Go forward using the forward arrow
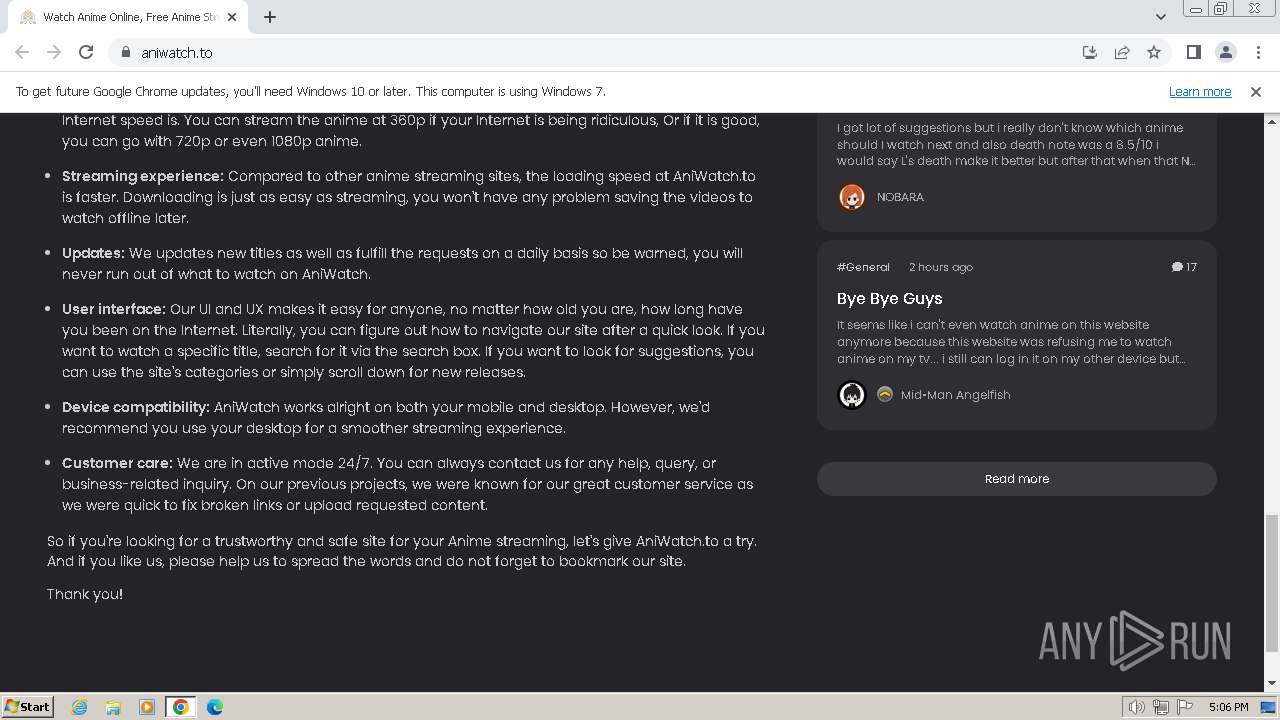This screenshot has width=1280, height=720. [54, 52]
